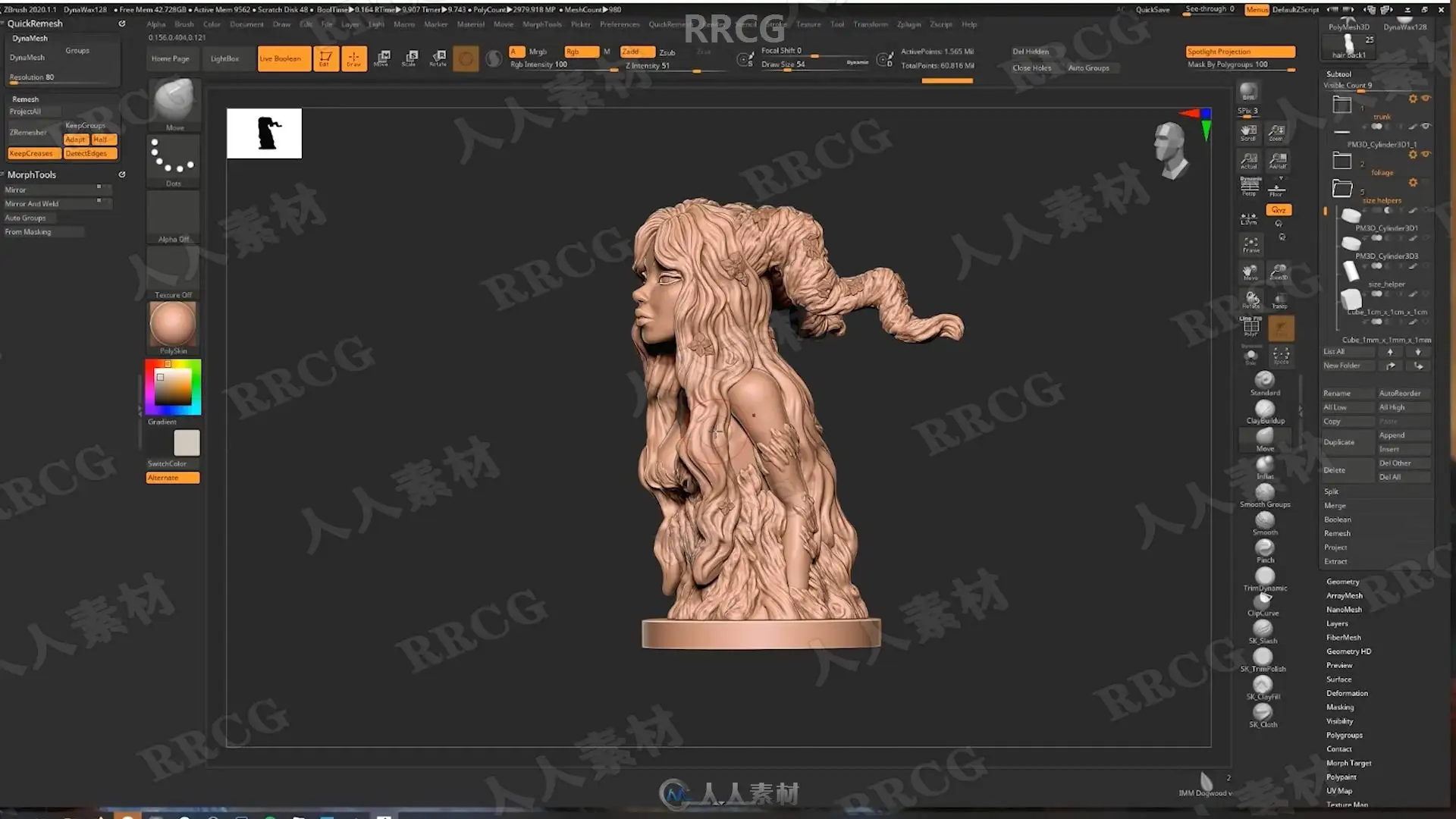
Task: Toggle Qxyz rotation mode
Action: 1279,210
